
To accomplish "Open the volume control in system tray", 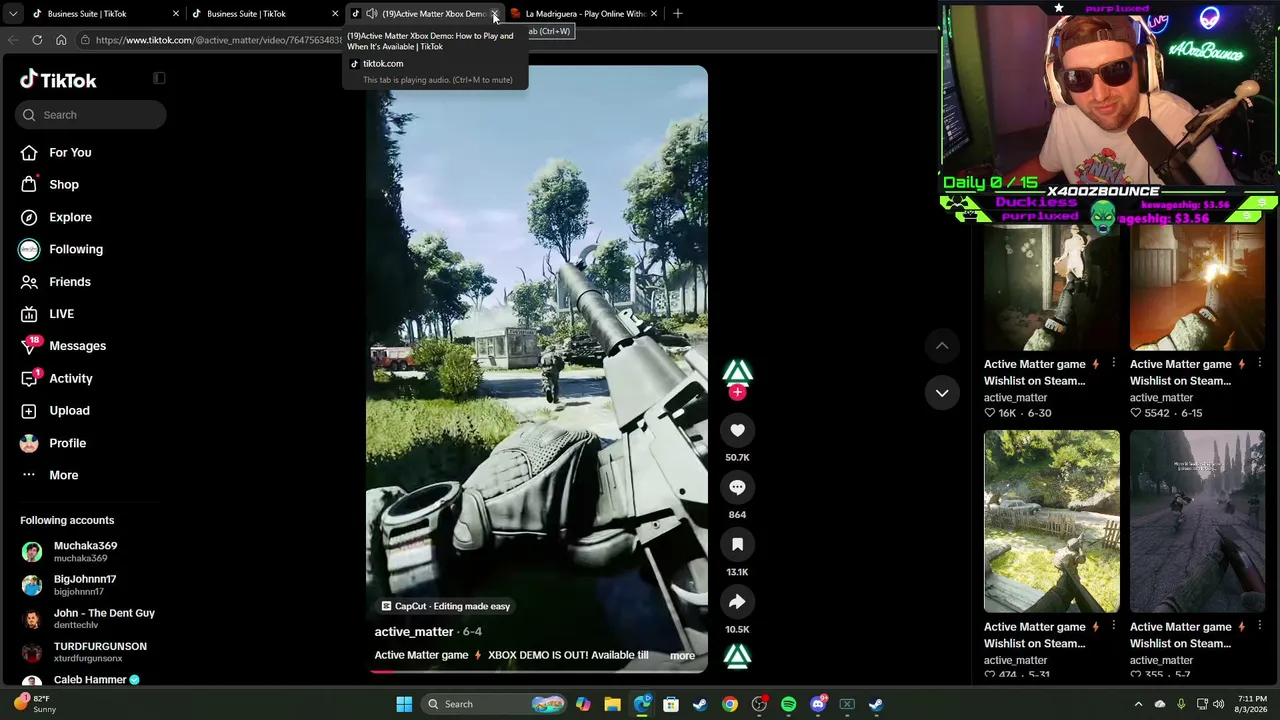I will tap(1218, 704).
